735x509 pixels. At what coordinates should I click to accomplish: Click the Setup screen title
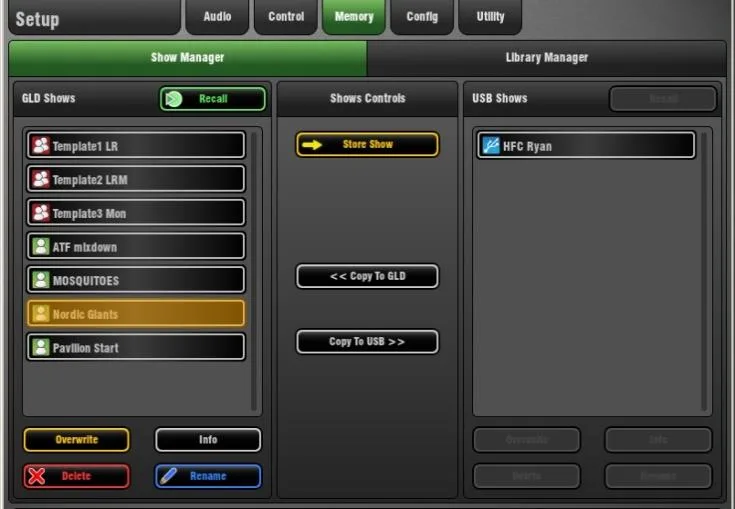click(x=38, y=20)
